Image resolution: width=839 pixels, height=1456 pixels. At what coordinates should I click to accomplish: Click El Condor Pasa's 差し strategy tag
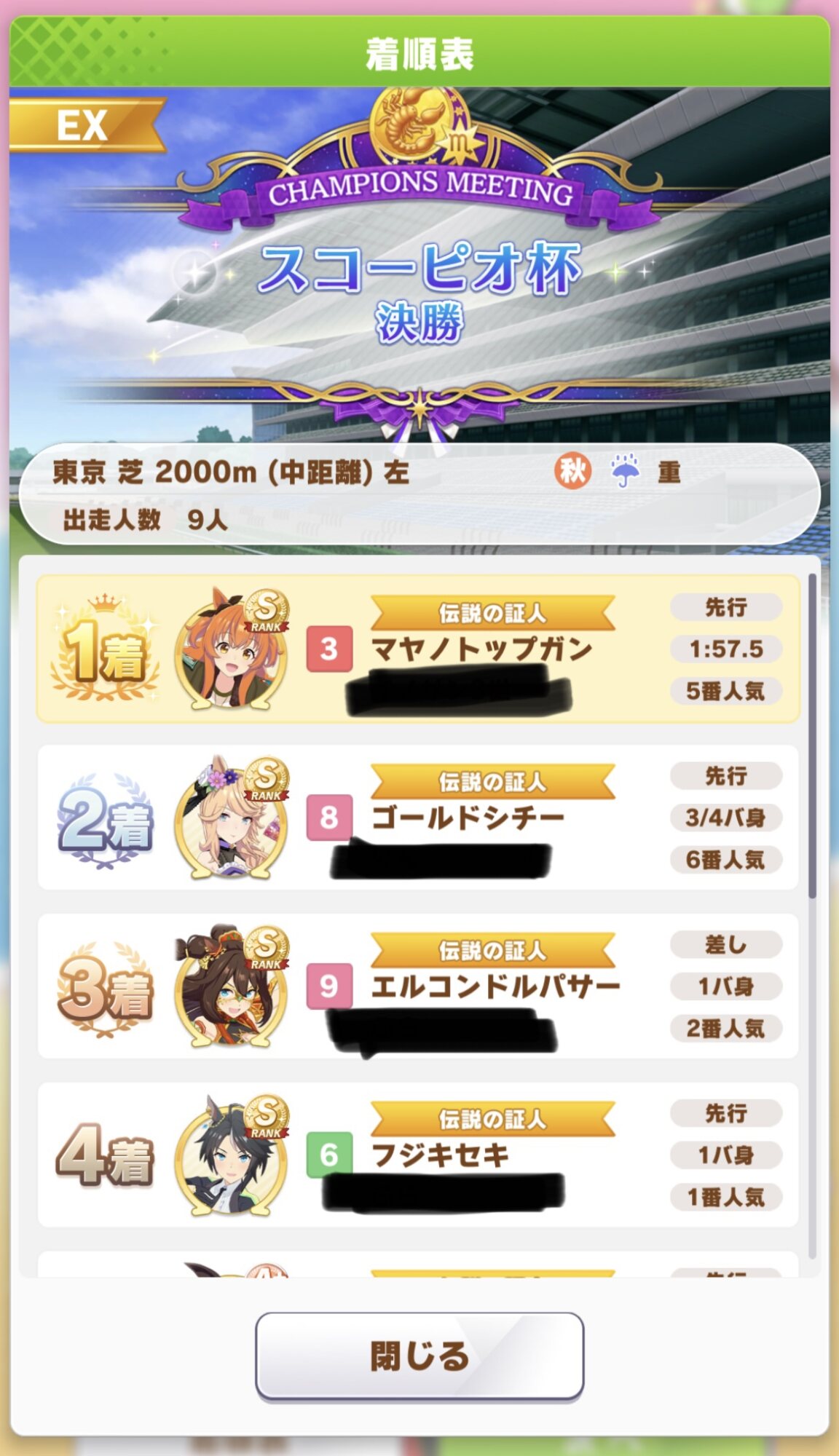click(x=726, y=944)
